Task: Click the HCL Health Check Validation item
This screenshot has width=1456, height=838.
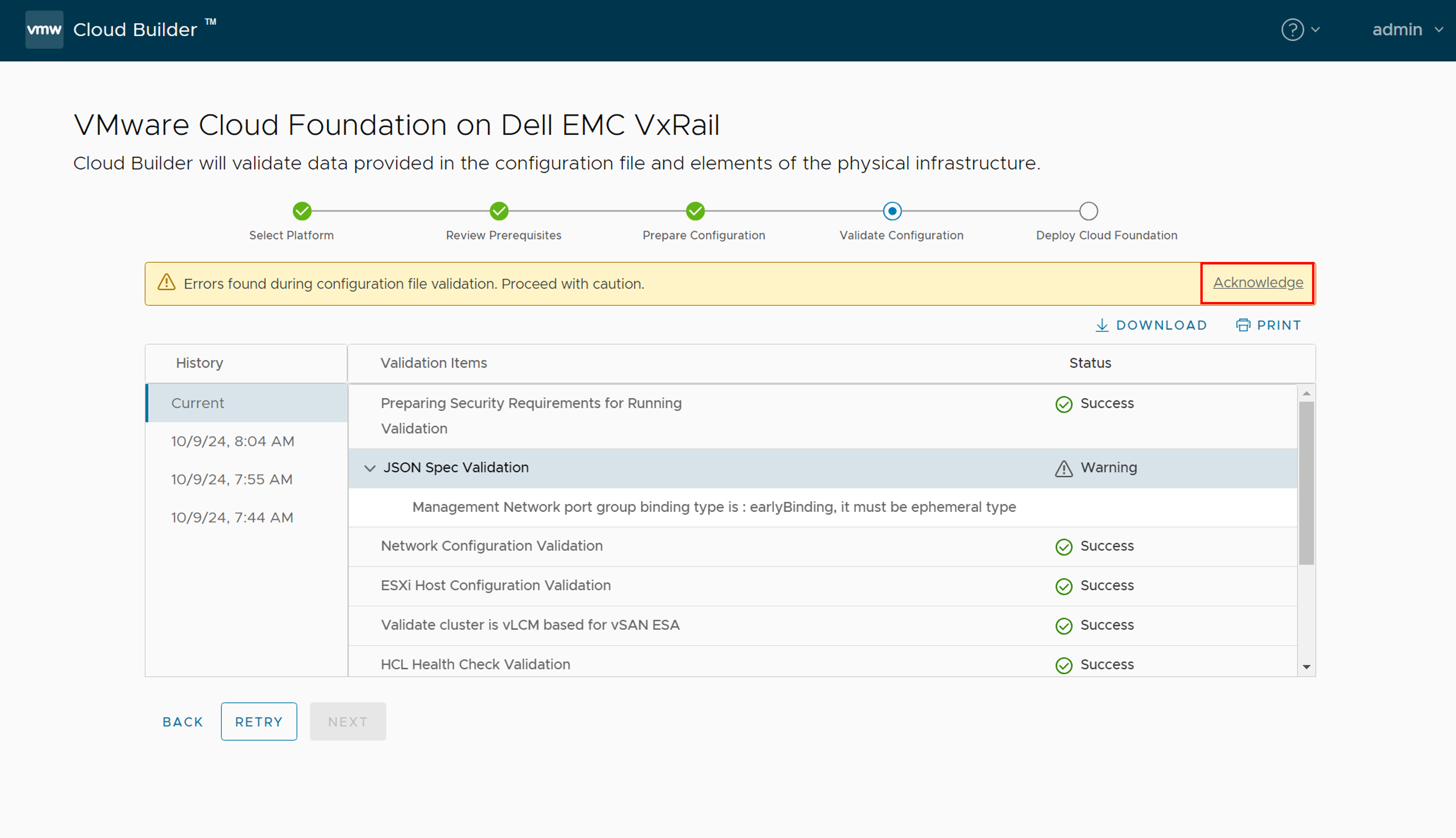Action: point(475,664)
